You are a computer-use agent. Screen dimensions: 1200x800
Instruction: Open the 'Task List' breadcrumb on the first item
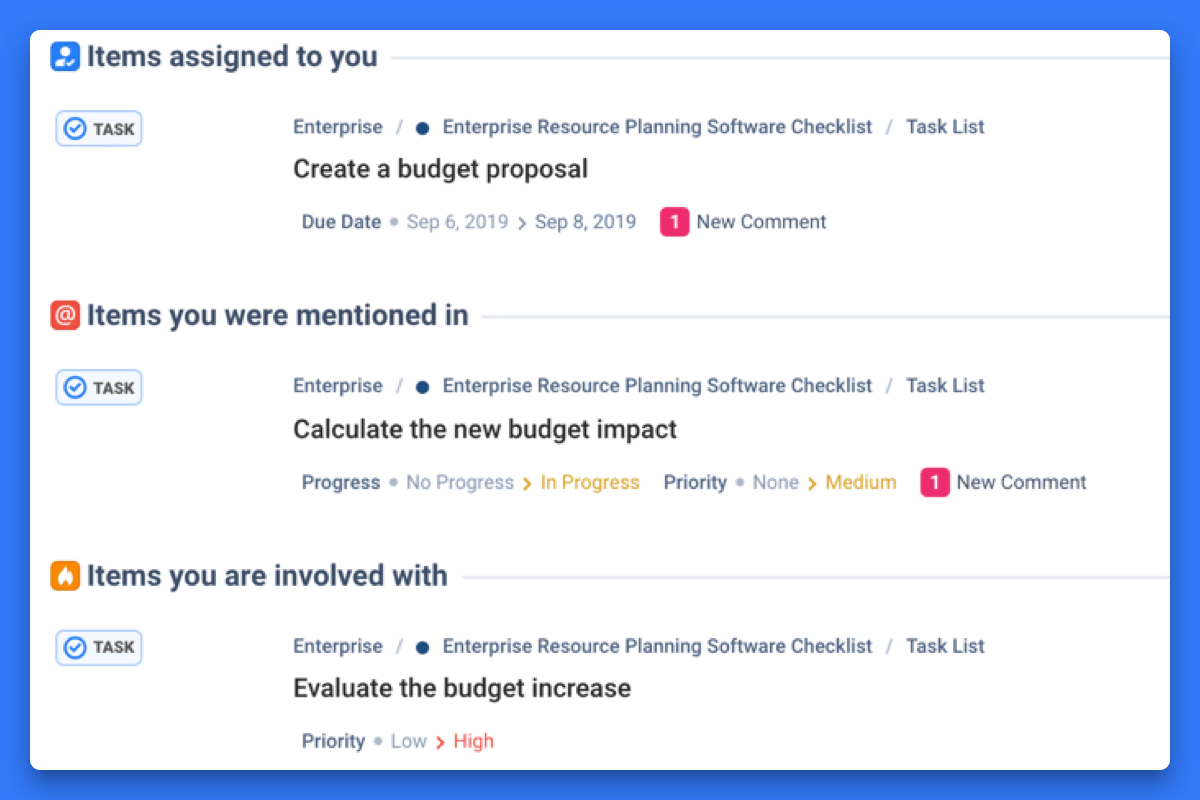944,126
